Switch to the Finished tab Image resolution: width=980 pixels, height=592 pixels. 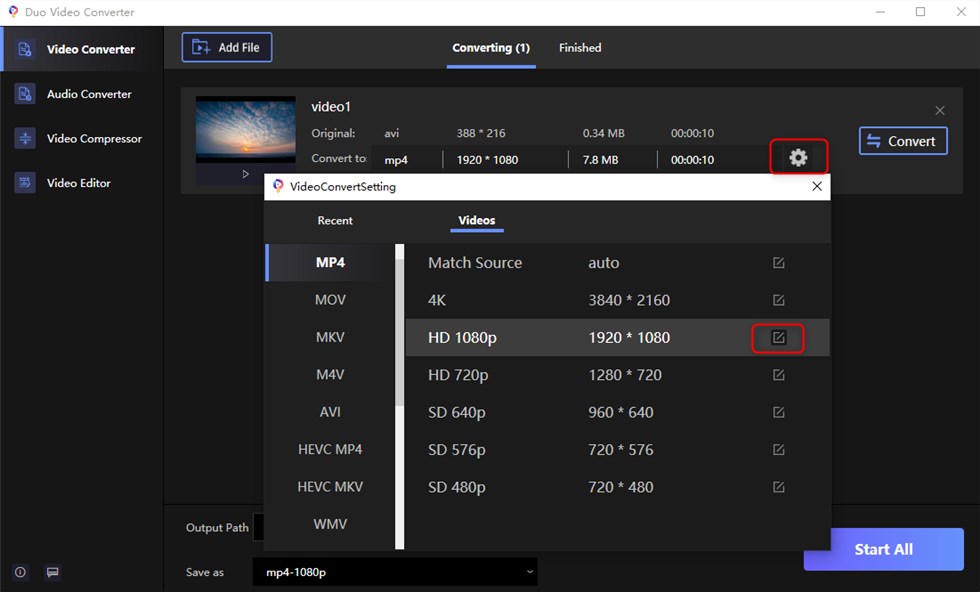[x=580, y=48]
